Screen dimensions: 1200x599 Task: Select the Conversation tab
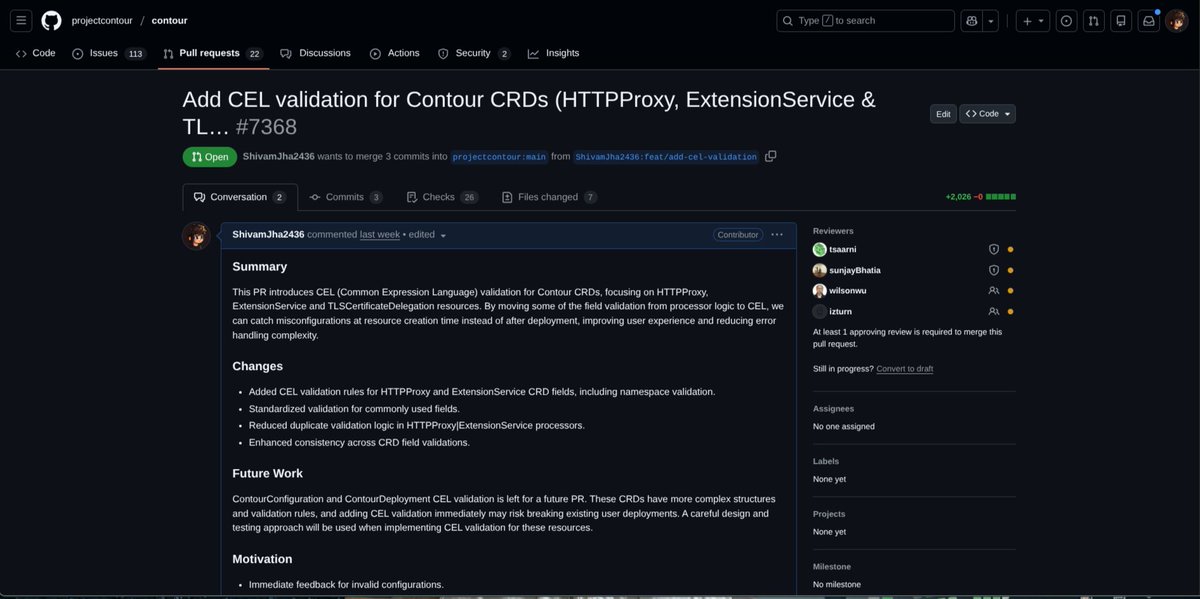(240, 197)
